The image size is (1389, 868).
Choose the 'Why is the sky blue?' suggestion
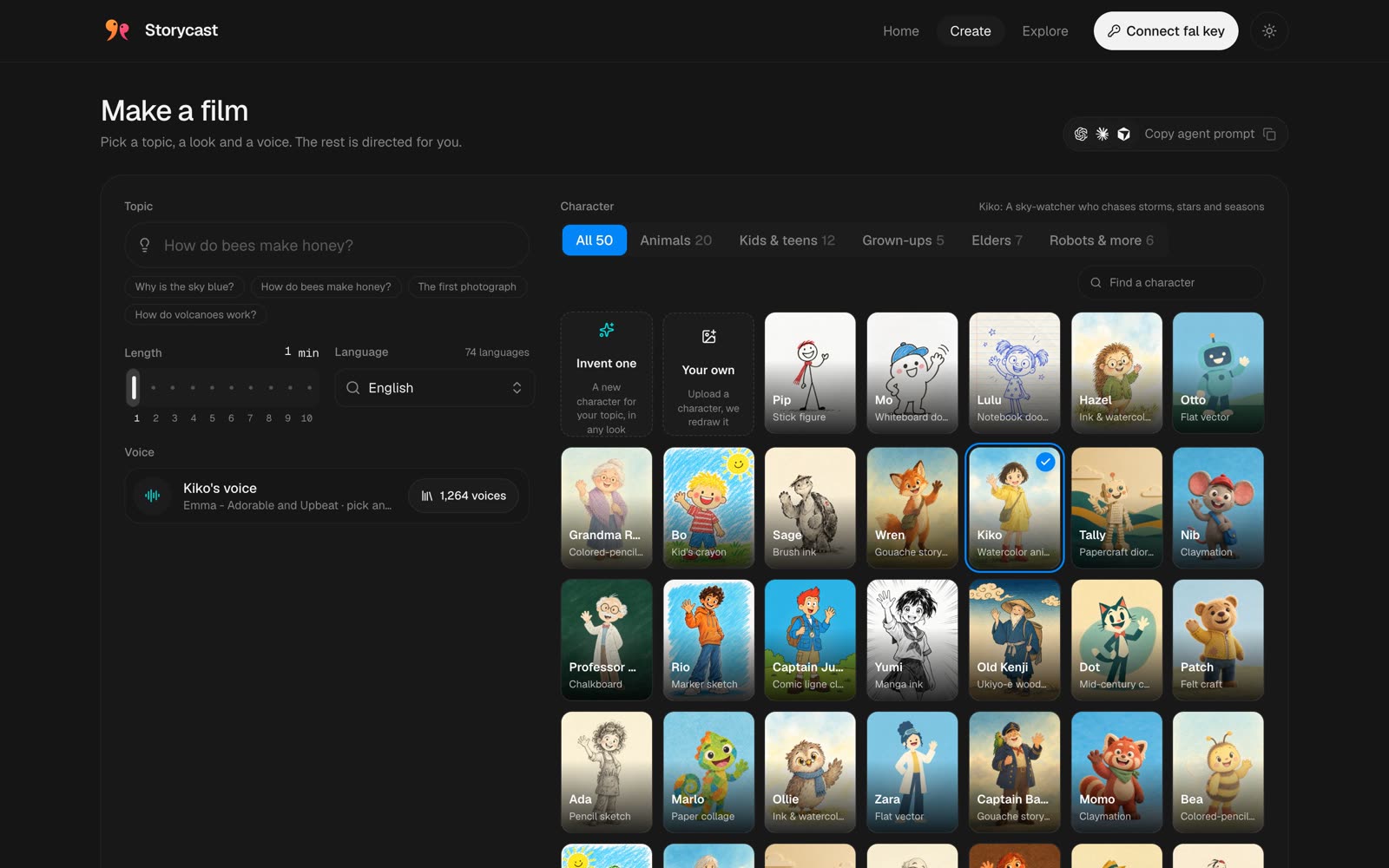pos(184,286)
